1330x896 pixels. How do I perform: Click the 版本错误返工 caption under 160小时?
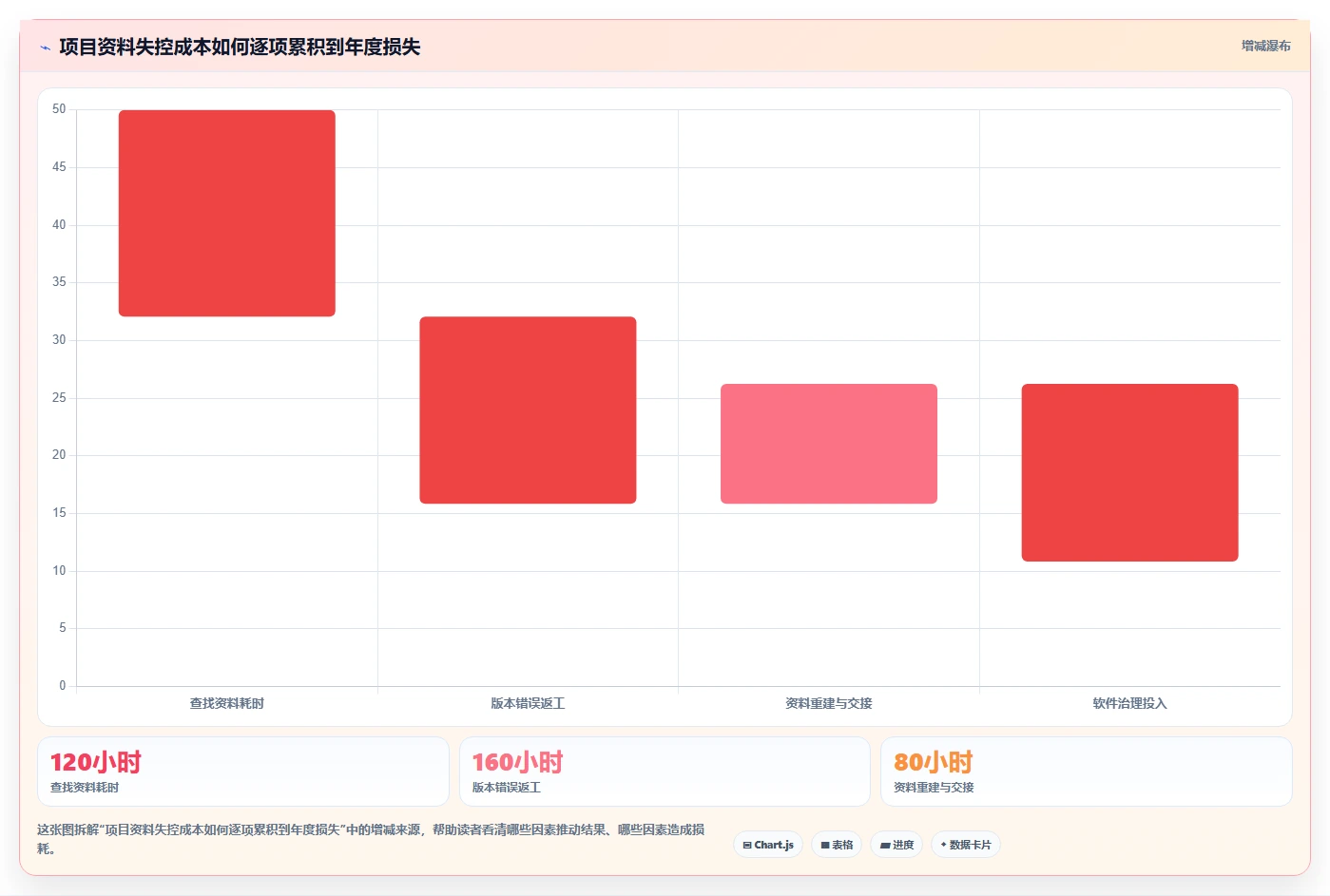pyautogui.click(x=507, y=788)
